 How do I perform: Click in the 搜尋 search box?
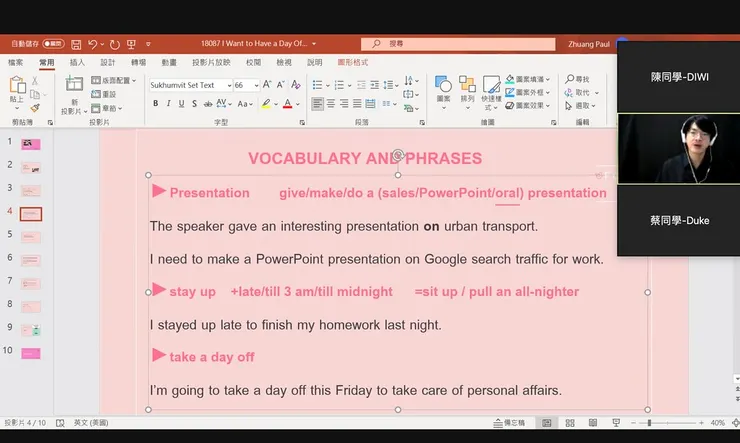pos(458,44)
